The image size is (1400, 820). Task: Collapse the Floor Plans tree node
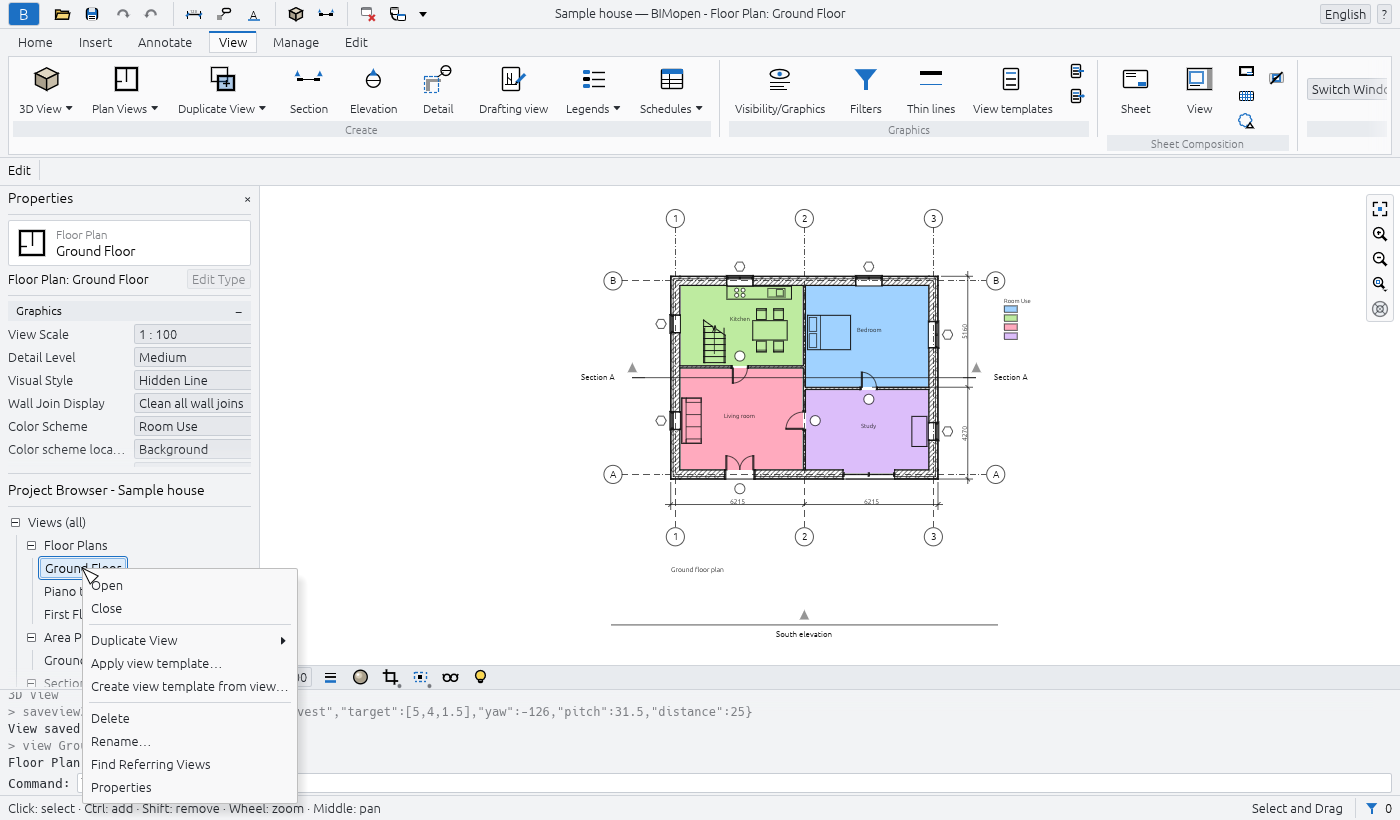pyautogui.click(x=32, y=546)
